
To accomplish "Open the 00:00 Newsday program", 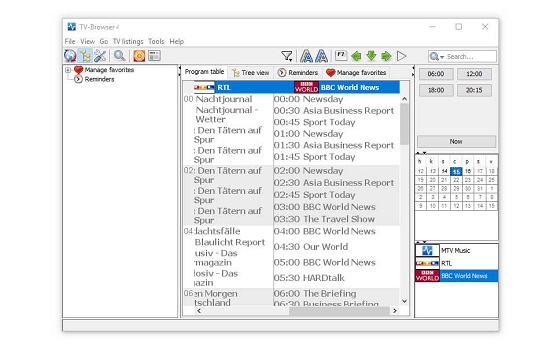I will pos(308,99).
